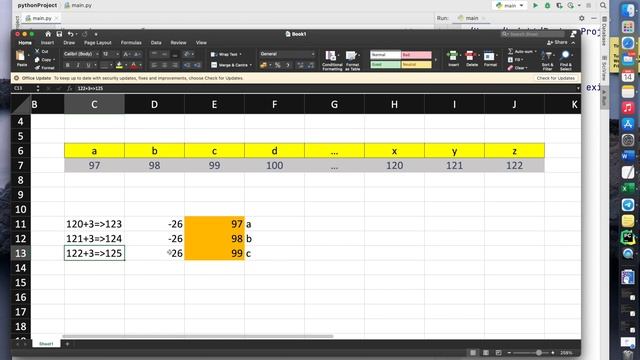Toggle underline formatting
This screenshot has height=360, width=640.
click(x=88, y=65)
